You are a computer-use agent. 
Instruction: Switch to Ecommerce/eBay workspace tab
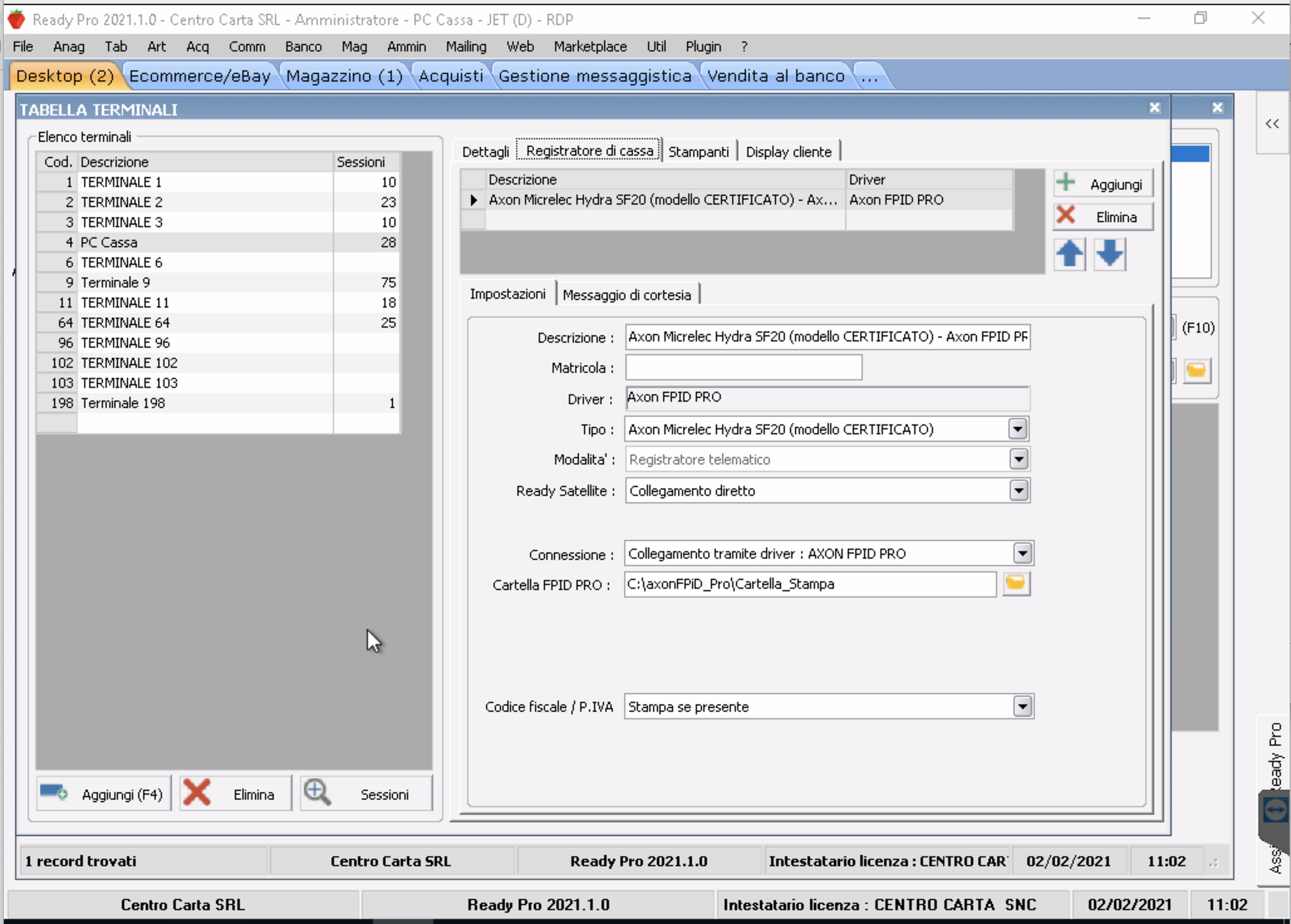200,76
